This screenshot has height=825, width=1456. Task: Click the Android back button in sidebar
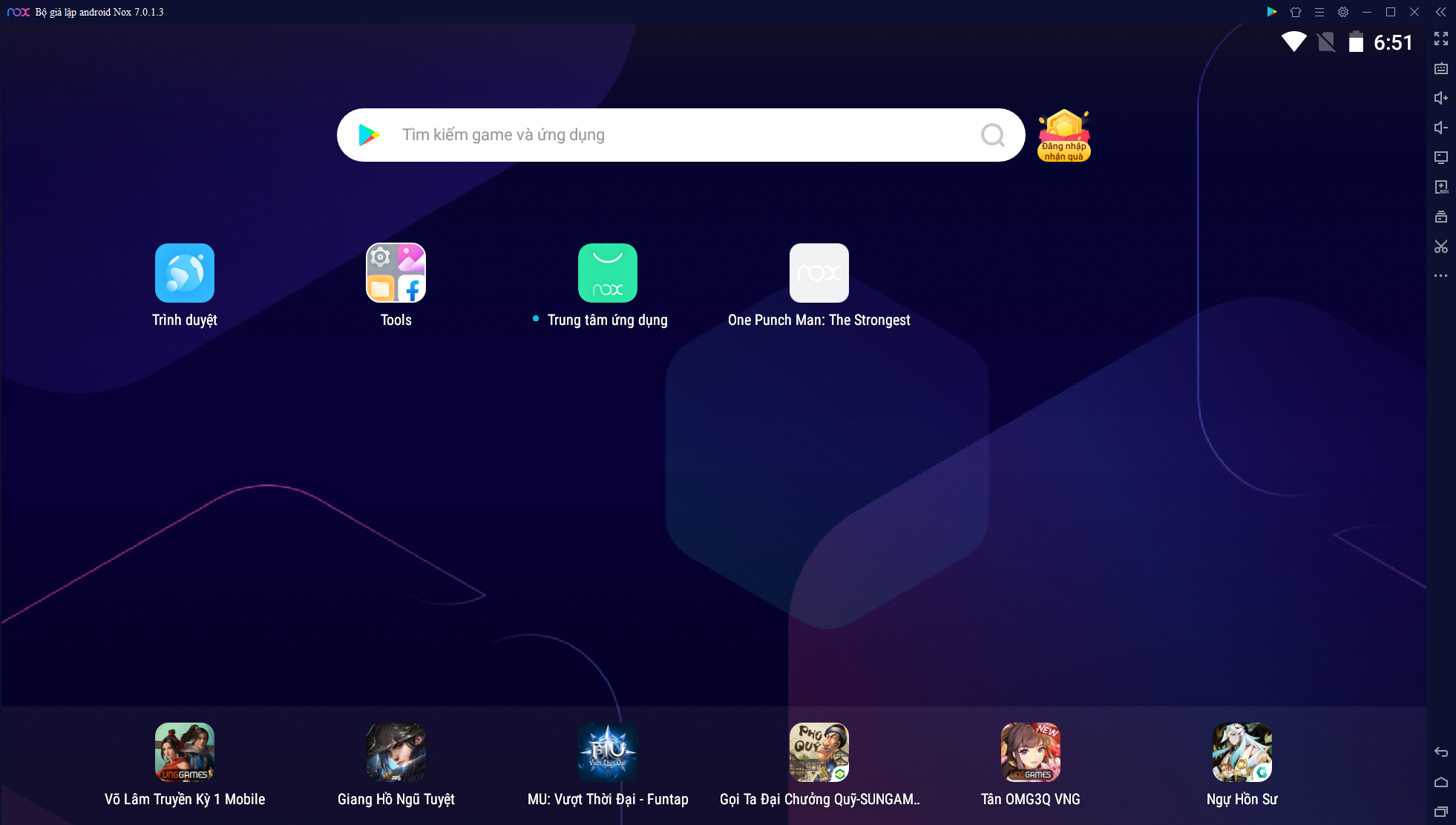click(x=1441, y=752)
